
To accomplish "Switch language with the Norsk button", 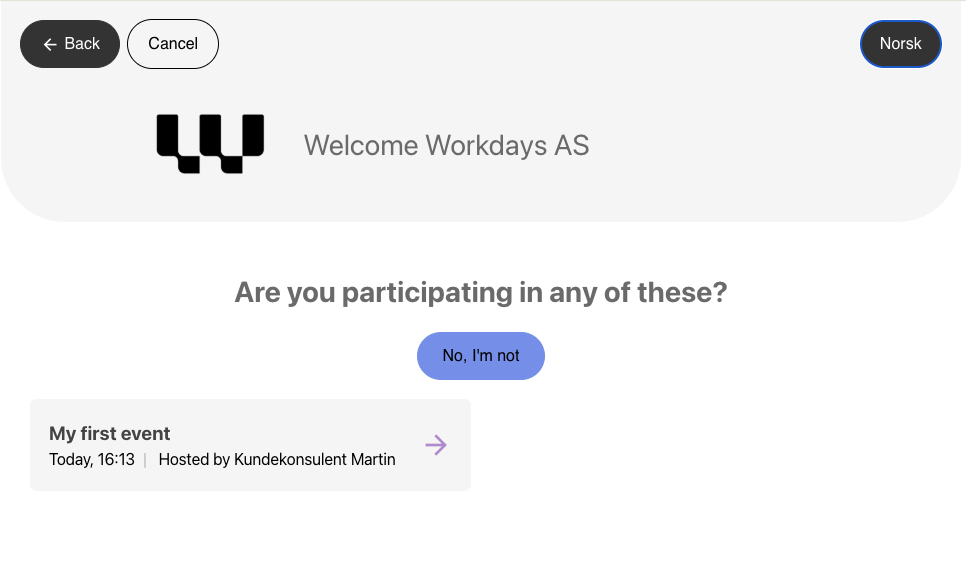I will coord(900,44).
